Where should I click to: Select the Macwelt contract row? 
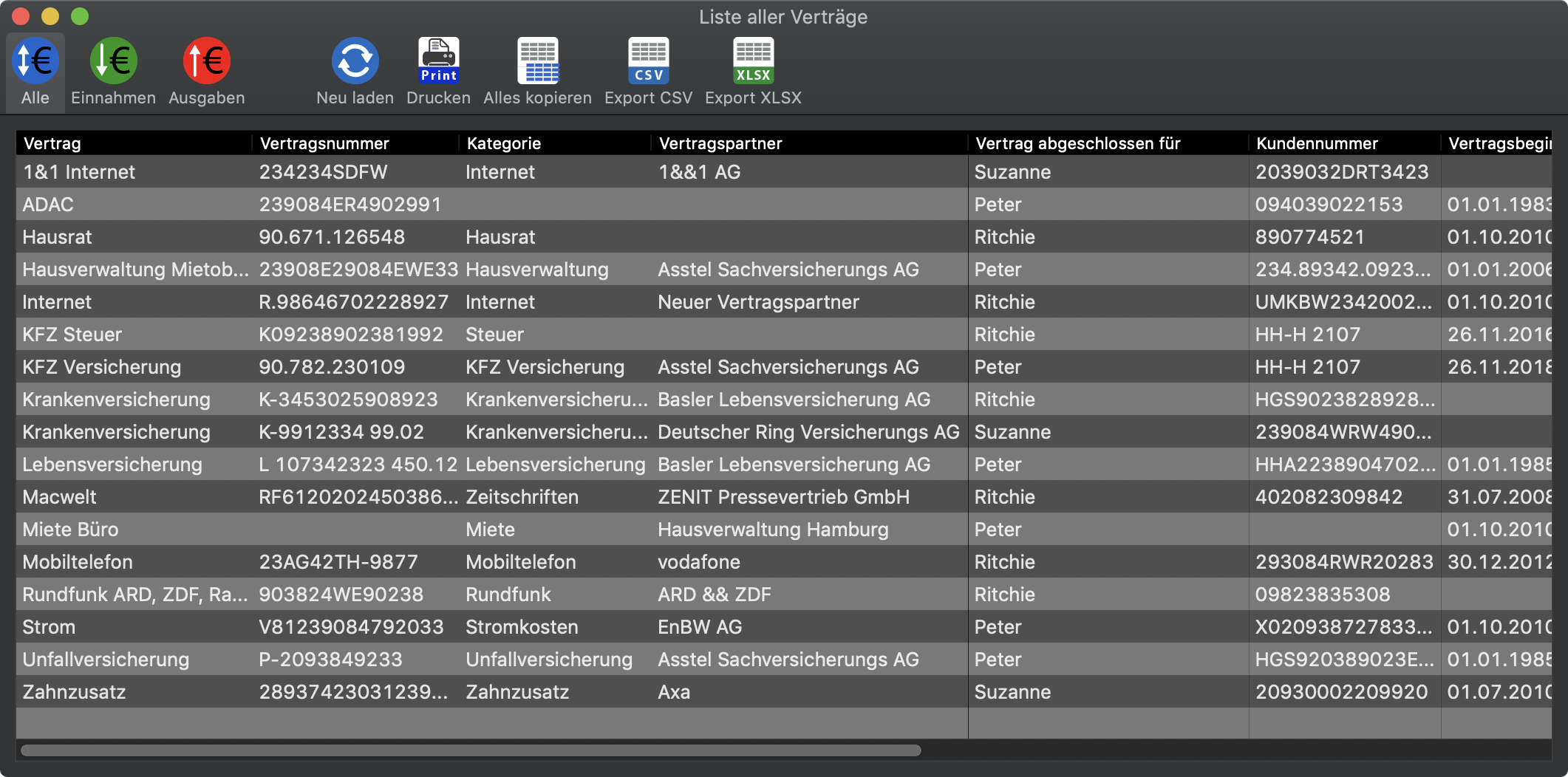[784, 497]
